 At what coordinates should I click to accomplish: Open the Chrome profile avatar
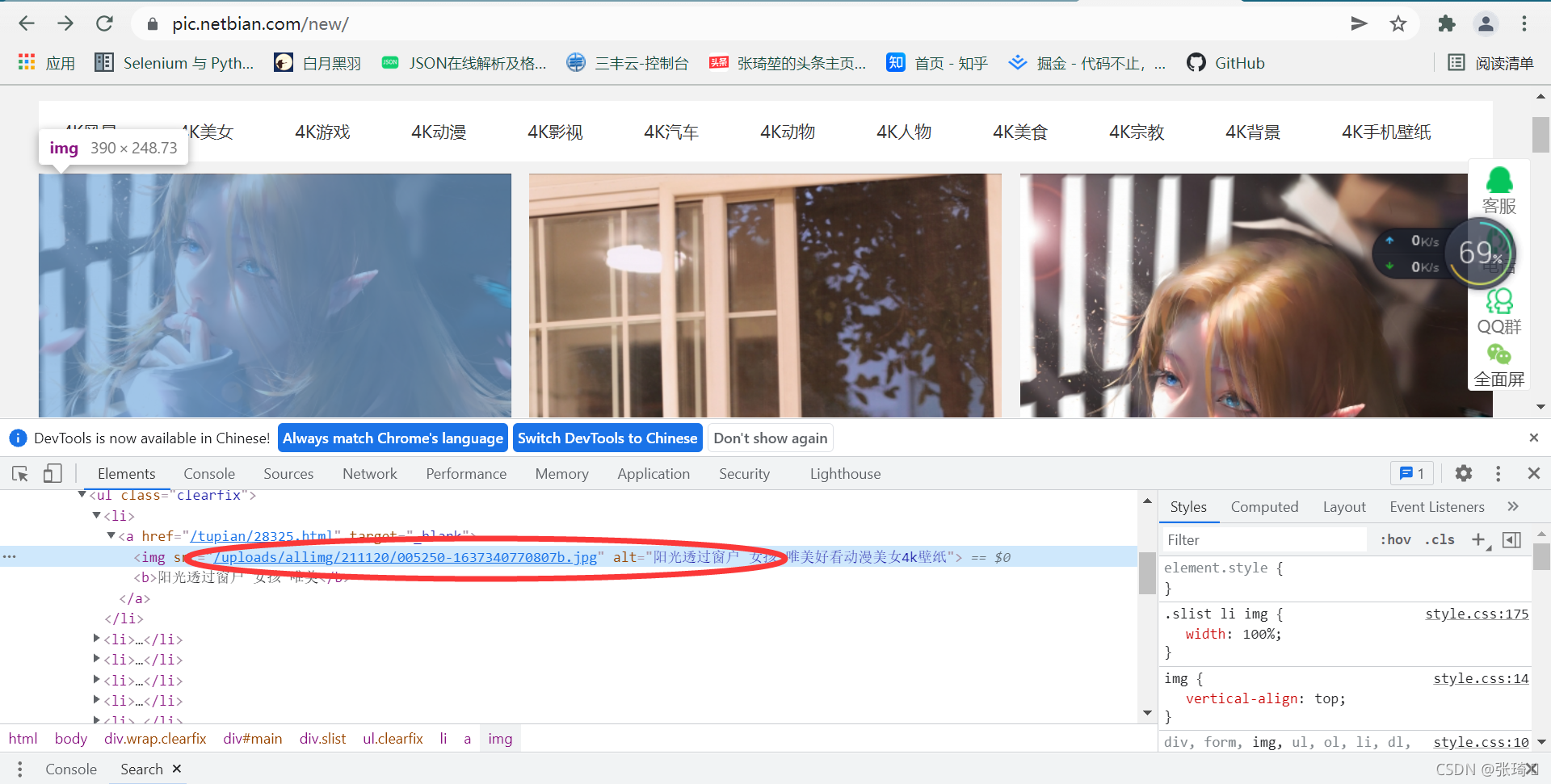(1486, 23)
